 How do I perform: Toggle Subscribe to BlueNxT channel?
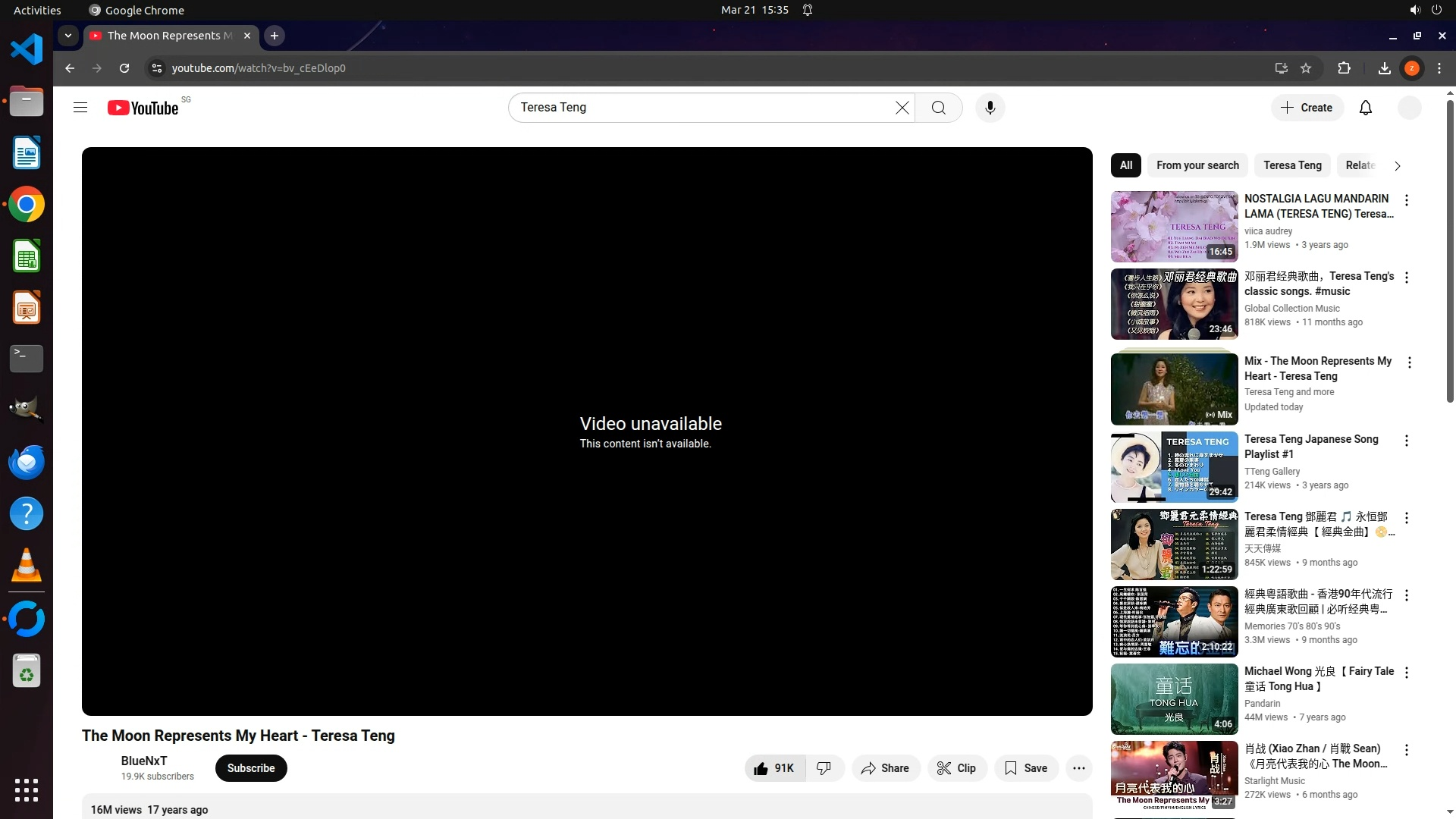pos(250,768)
